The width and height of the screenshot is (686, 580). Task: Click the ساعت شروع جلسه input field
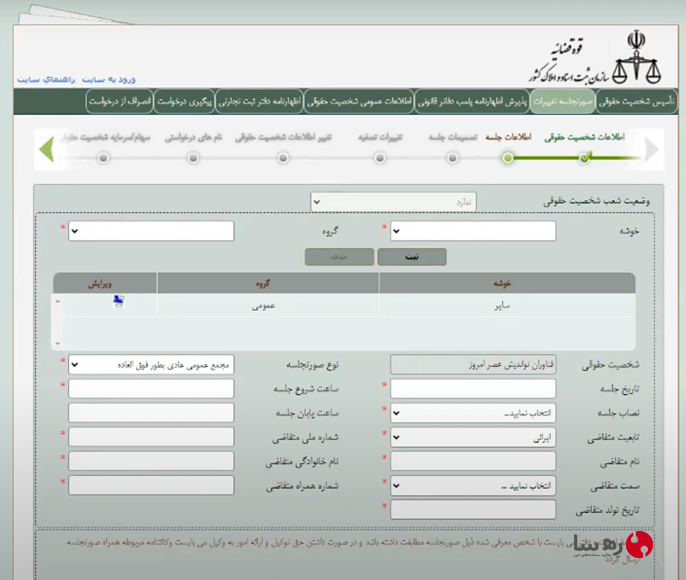[151, 388]
